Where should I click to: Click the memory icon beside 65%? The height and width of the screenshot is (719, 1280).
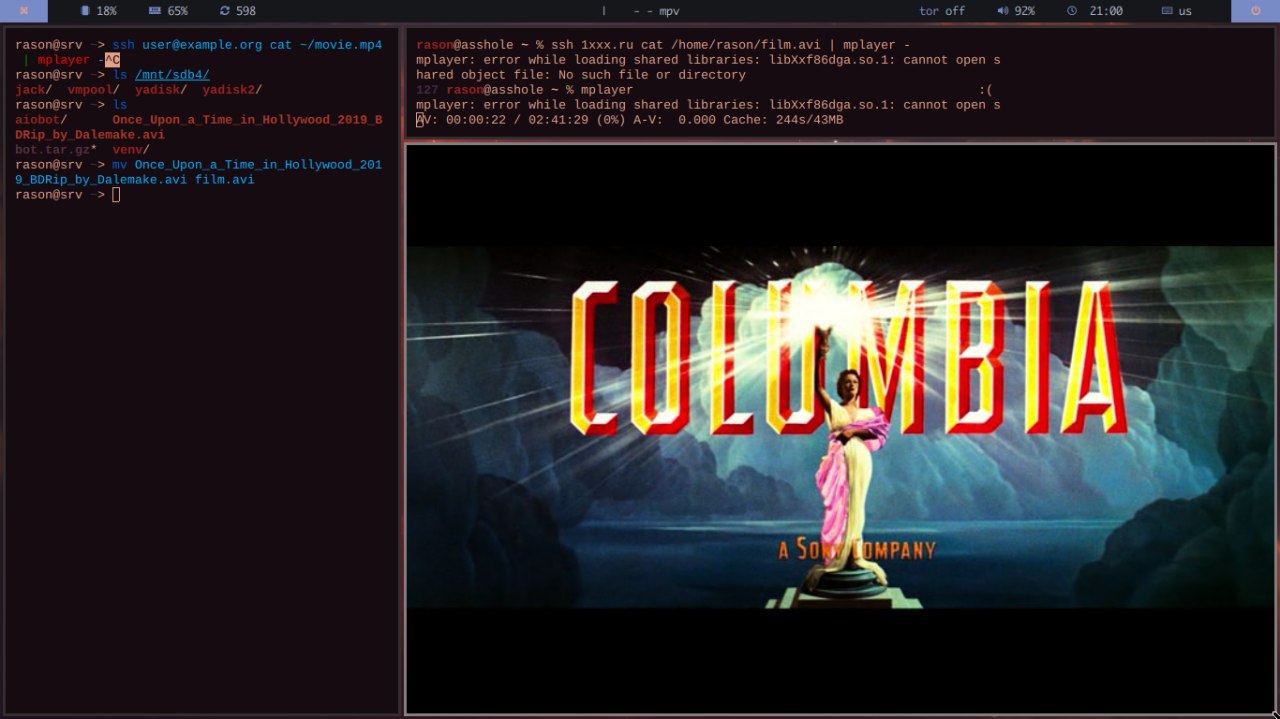154,11
